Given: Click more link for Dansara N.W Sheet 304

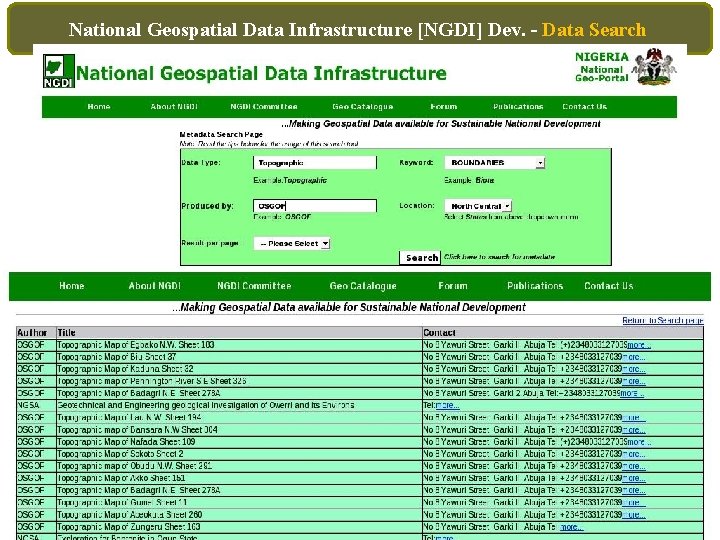Looking at the screenshot, I should [634, 430].
